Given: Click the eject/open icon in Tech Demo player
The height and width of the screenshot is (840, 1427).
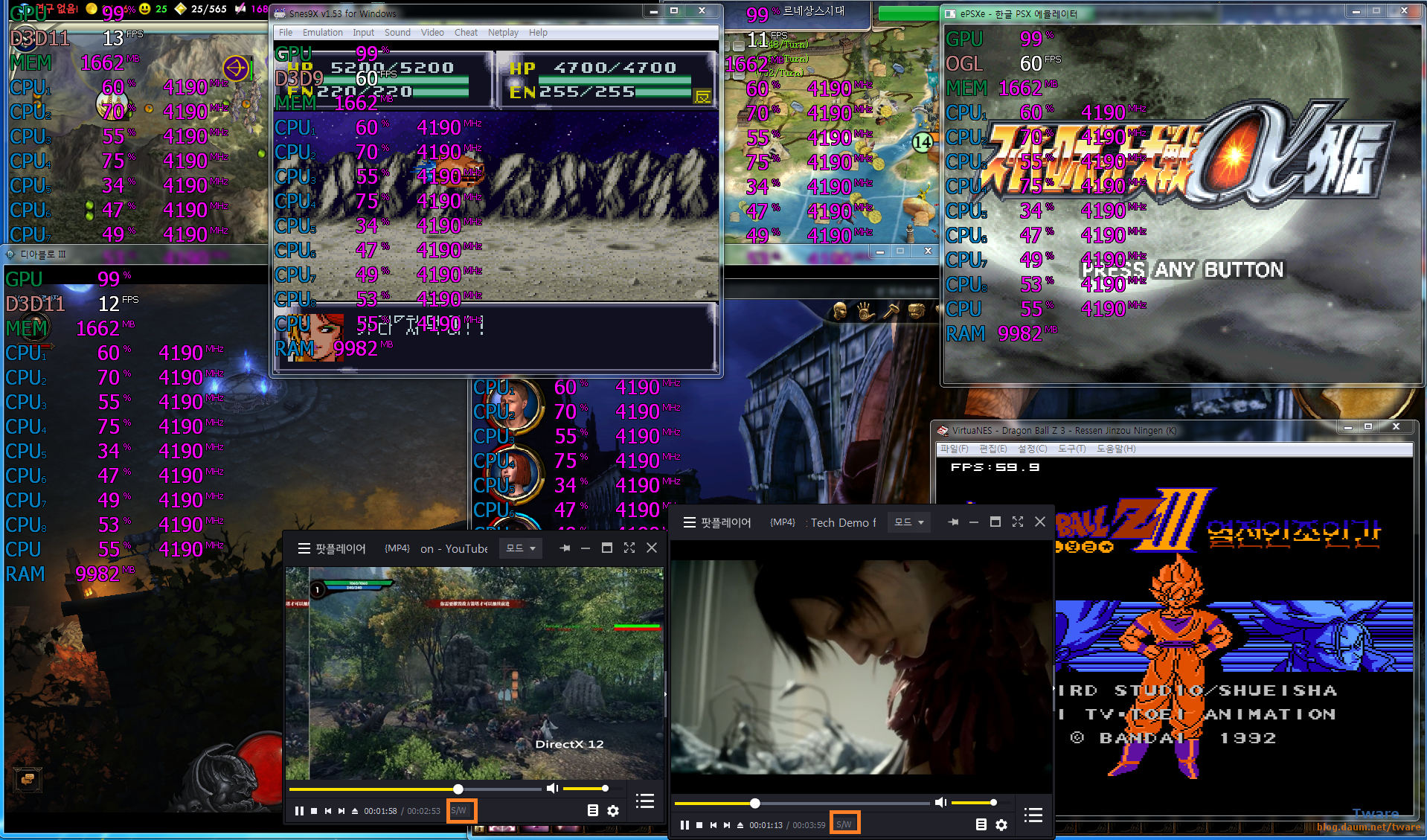Looking at the screenshot, I should click(740, 824).
